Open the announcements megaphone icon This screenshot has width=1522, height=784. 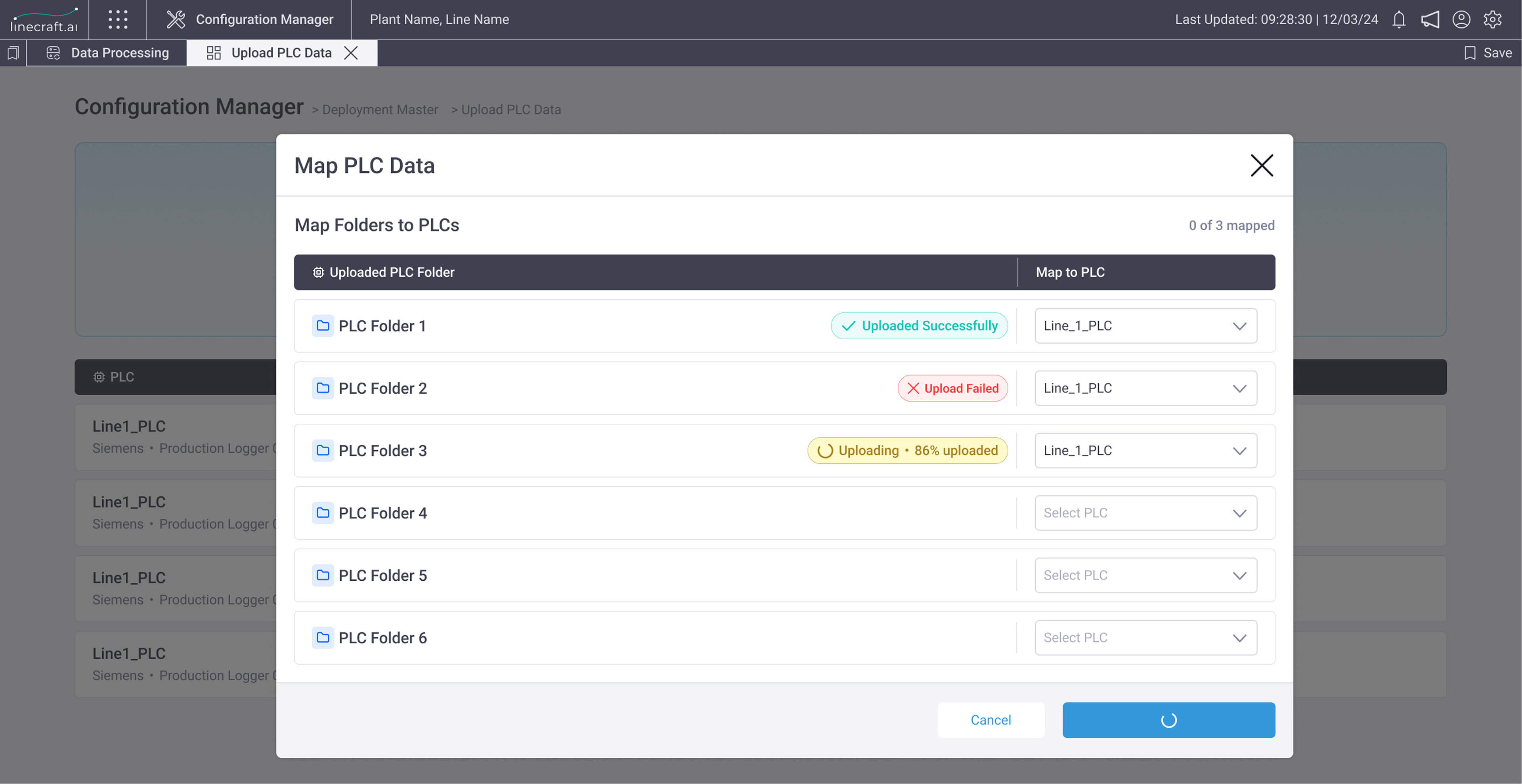[x=1430, y=19]
